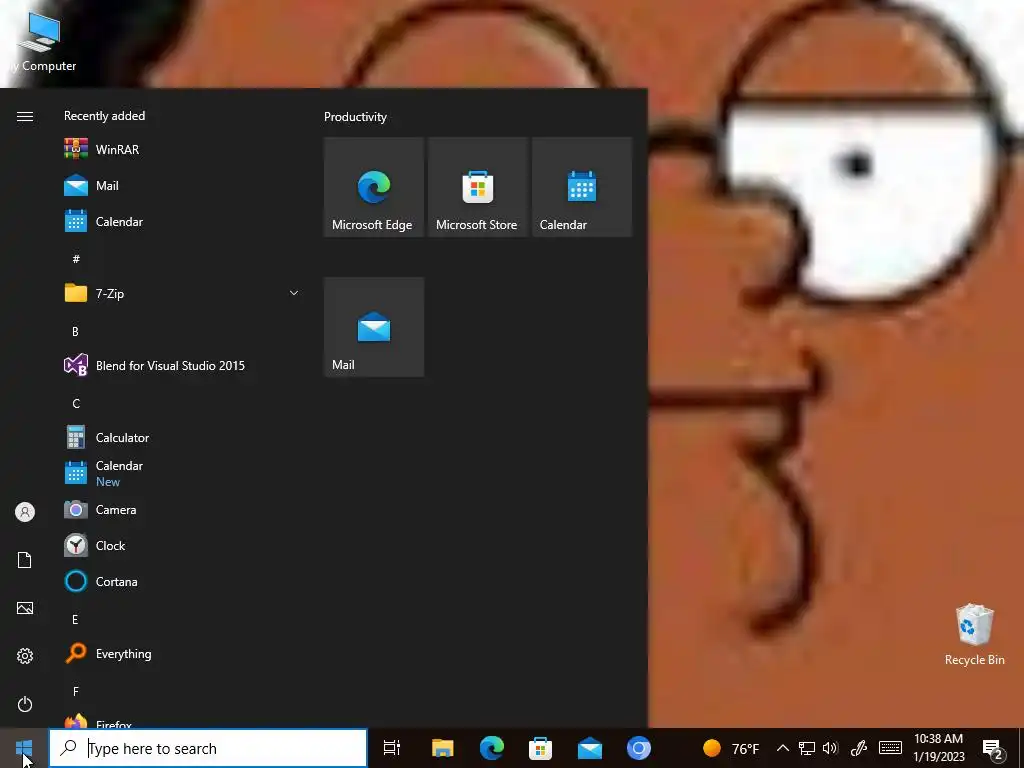Click the 'F' letter header

pos(75,692)
